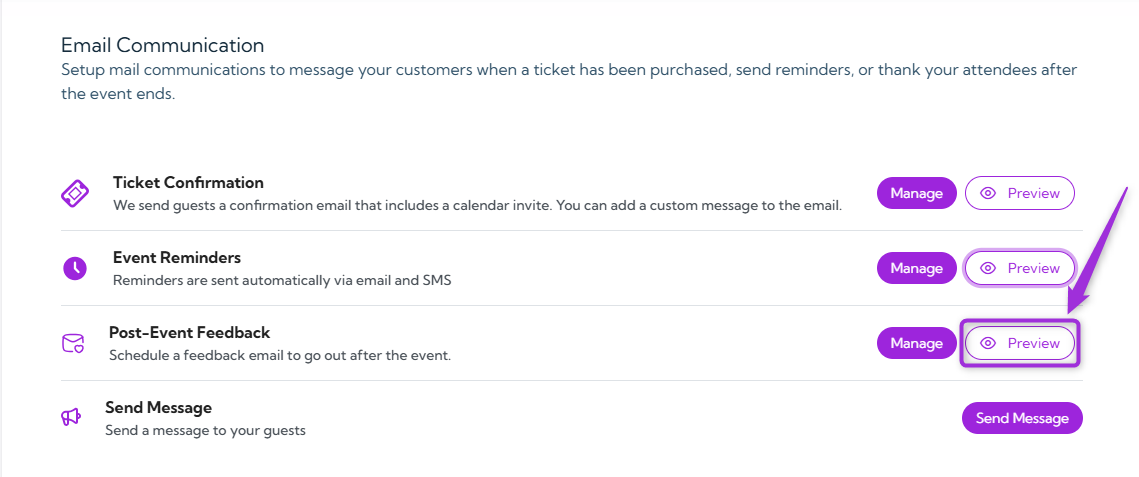Click eye icon in Post-Event Feedback Preview
Image resolution: width=1139 pixels, height=477 pixels.
point(988,343)
